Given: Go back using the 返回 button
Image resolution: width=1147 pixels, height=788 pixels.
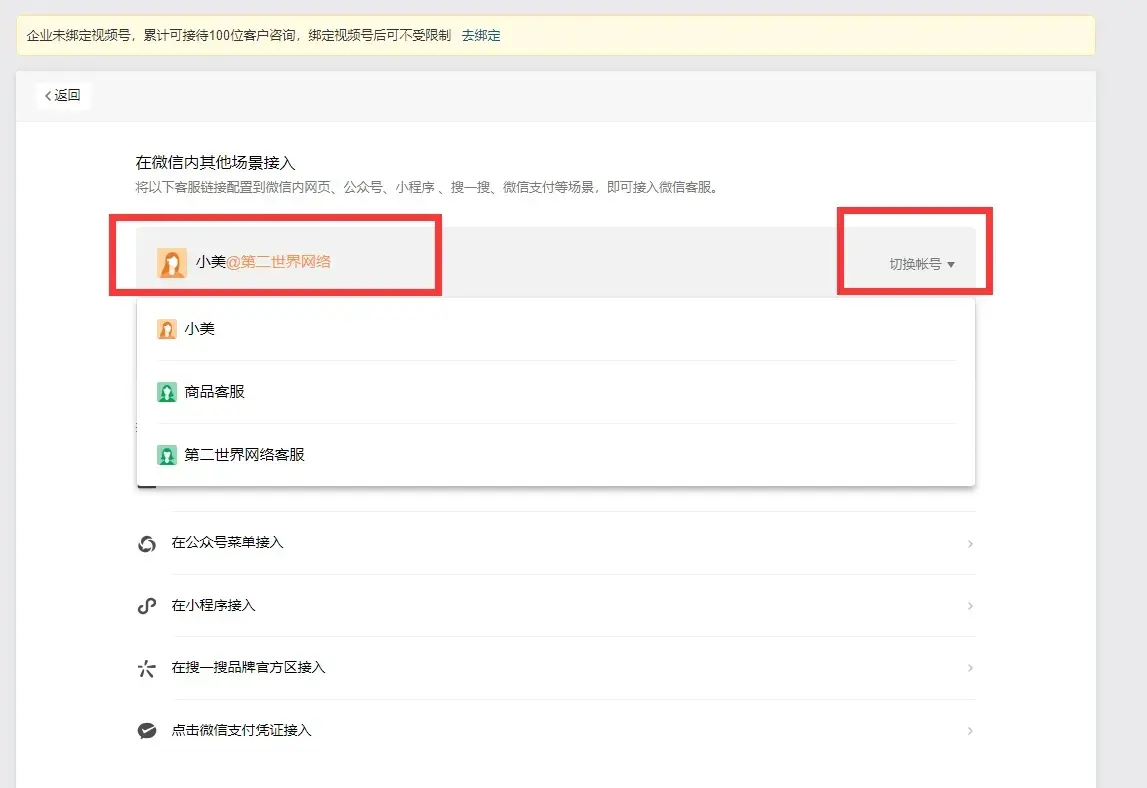Looking at the screenshot, I should point(62,96).
